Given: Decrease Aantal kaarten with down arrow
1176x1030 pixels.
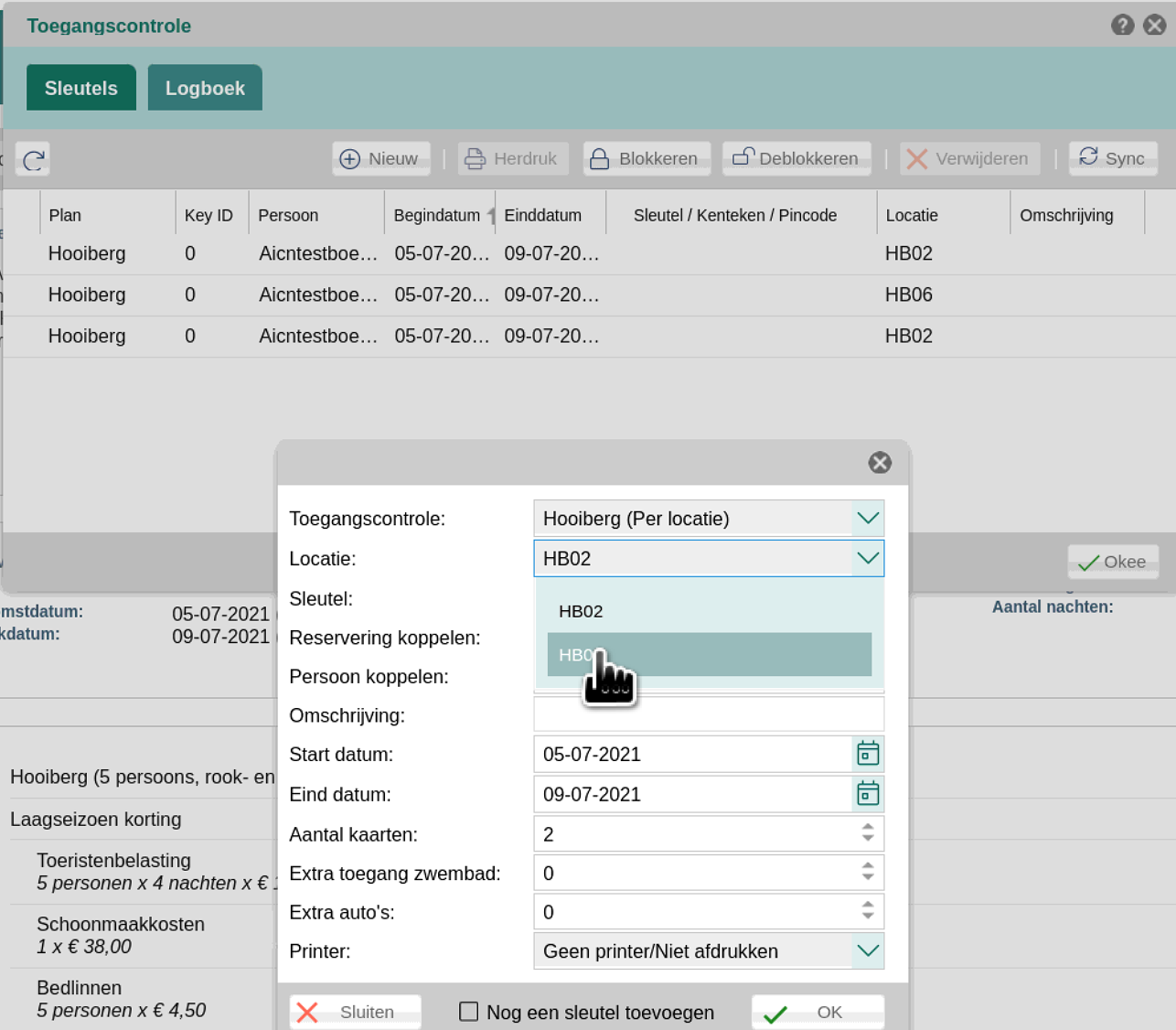Looking at the screenshot, I should pyautogui.click(x=868, y=839).
